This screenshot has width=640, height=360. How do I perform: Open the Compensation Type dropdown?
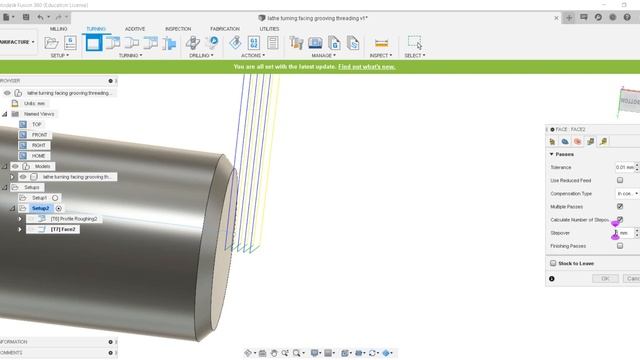pos(627,193)
